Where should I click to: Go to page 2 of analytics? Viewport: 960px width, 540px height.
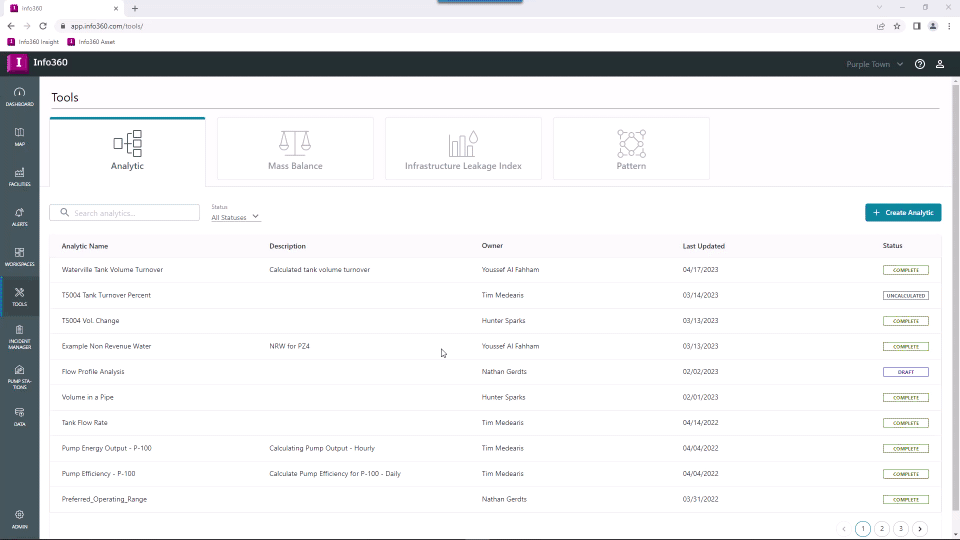pos(882,528)
